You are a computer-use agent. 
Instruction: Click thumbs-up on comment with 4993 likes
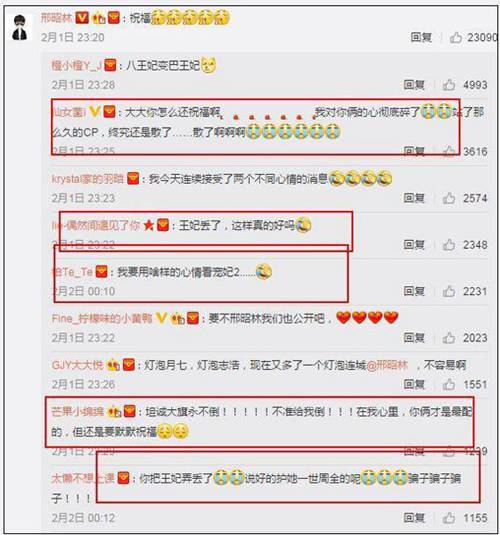pyautogui.click(x=449, y=85)
